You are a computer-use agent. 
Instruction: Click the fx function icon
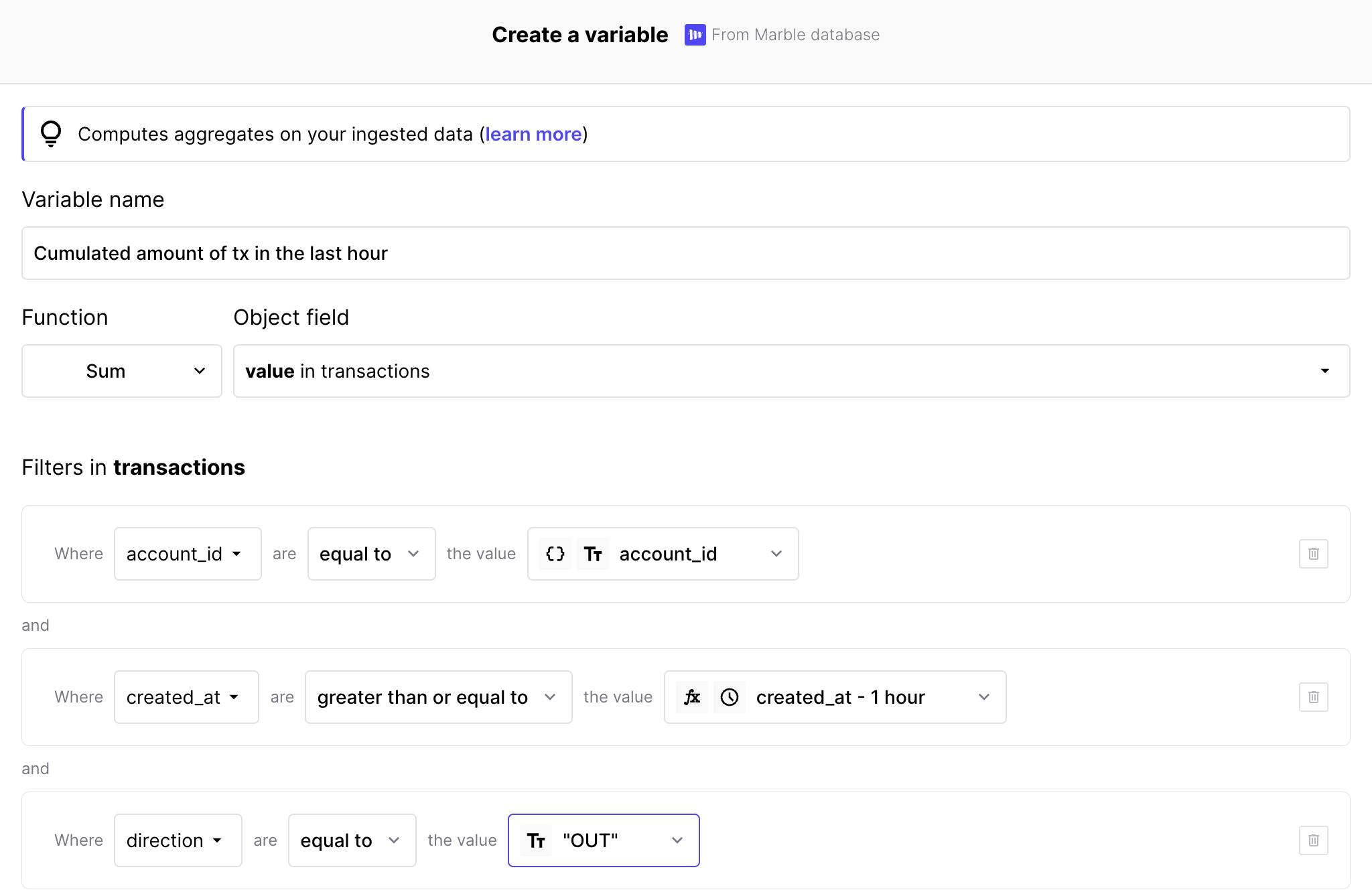(x=692, y=697)
